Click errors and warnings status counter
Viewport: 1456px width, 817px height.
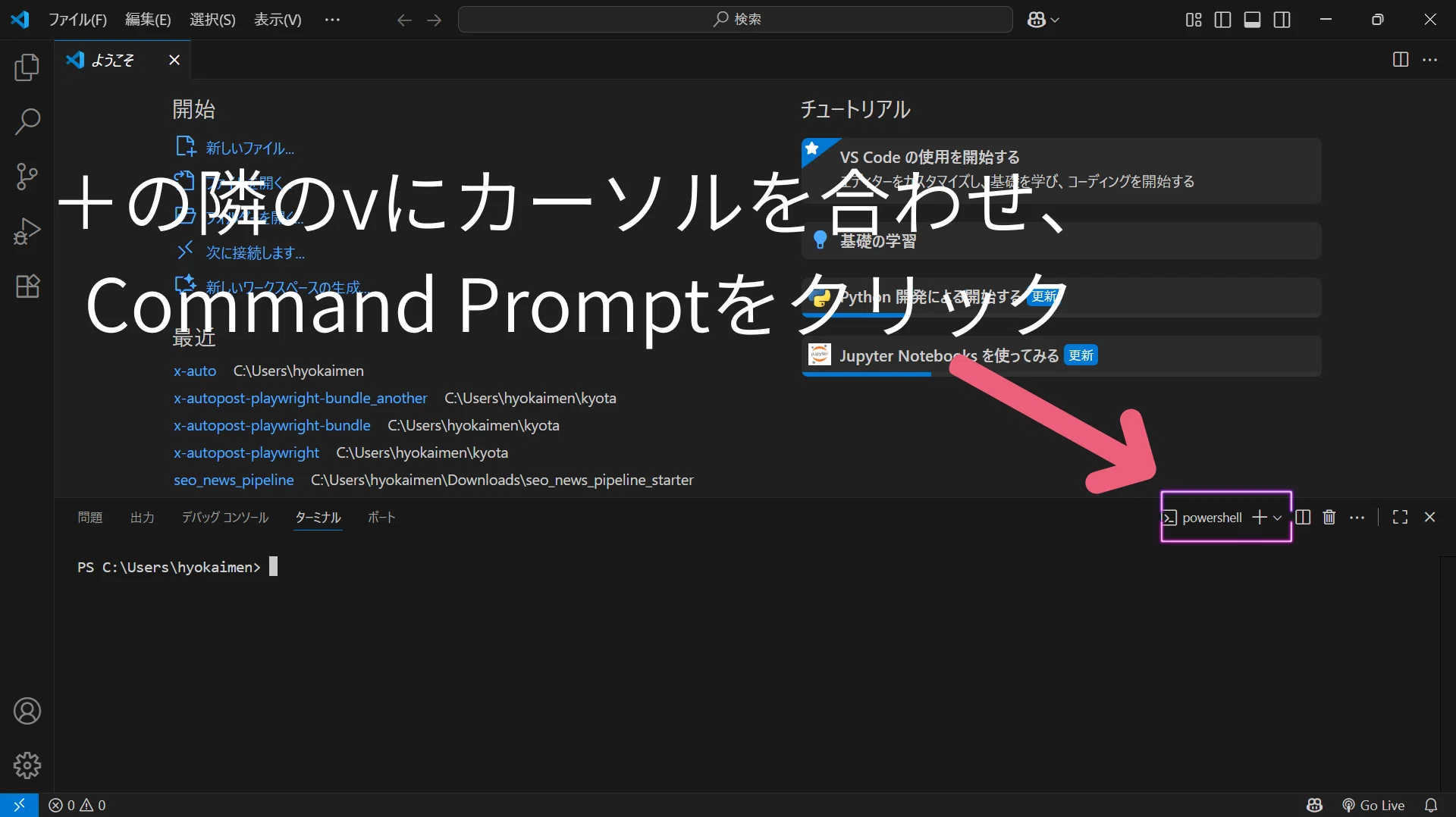(x=77, y=805)
